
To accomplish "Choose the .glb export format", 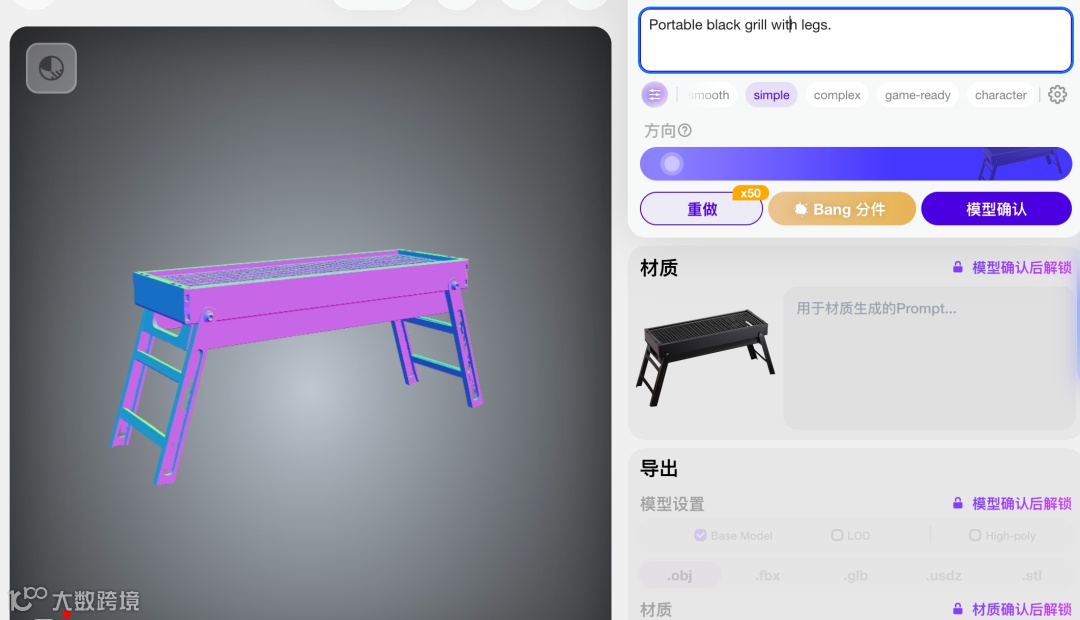I will tap(856, 575).
